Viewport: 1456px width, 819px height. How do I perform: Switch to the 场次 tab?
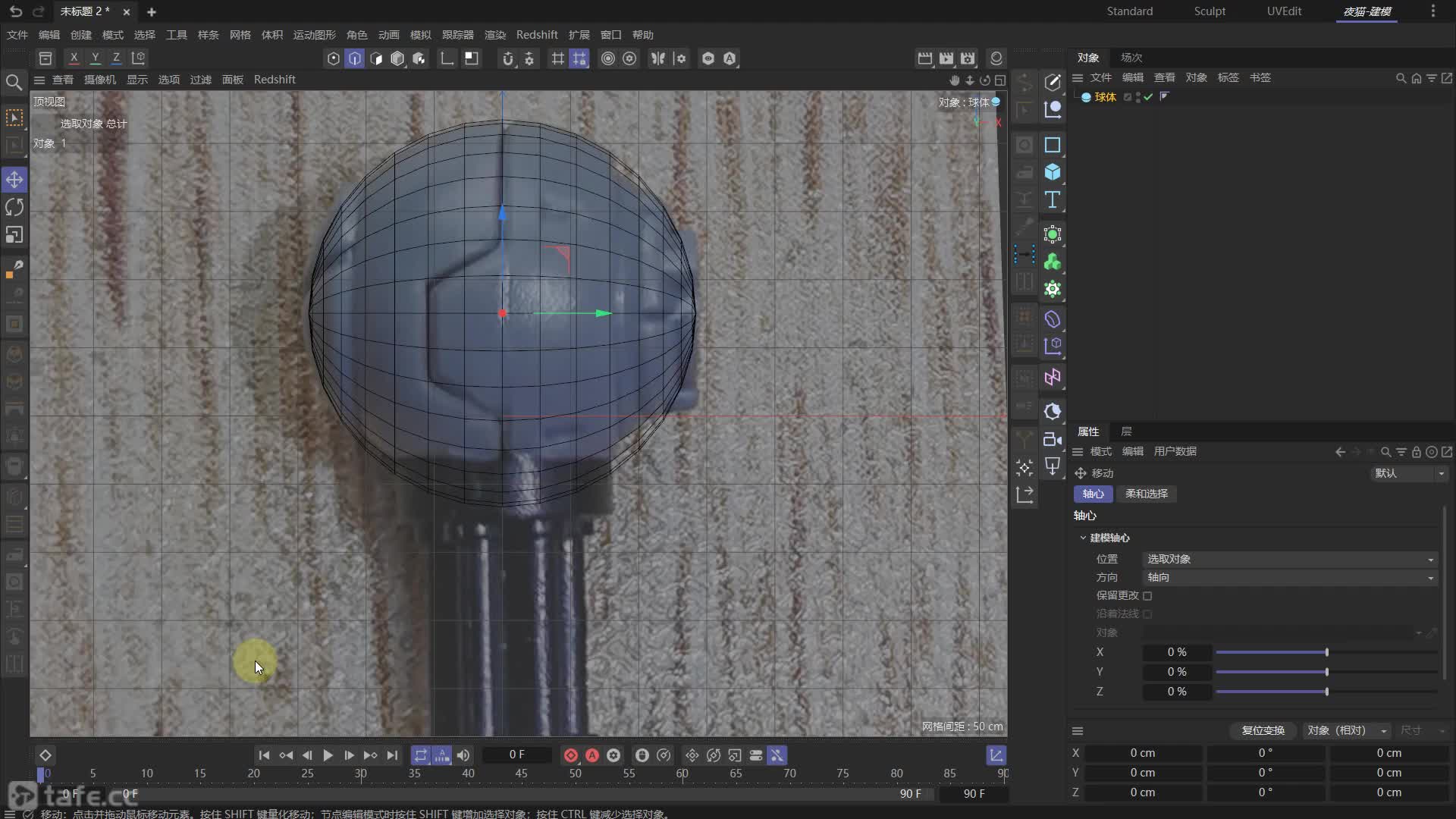[x=1131, y=58]
